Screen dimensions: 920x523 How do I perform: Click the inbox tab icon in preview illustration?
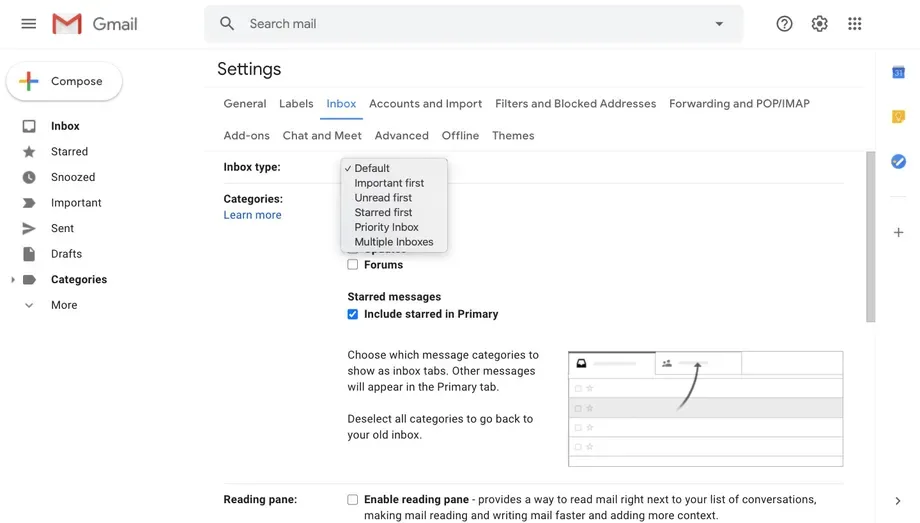[581, 363]
